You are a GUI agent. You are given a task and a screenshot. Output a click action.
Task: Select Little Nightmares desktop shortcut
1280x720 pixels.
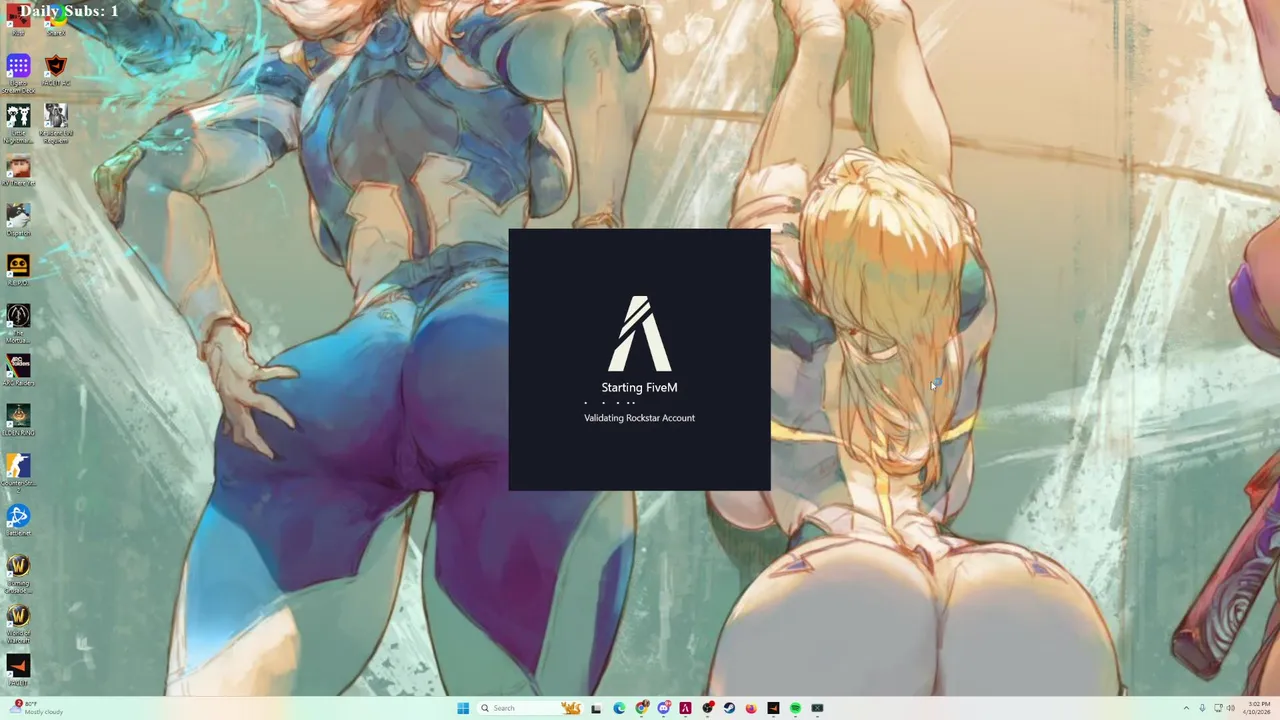pos(18,124)
